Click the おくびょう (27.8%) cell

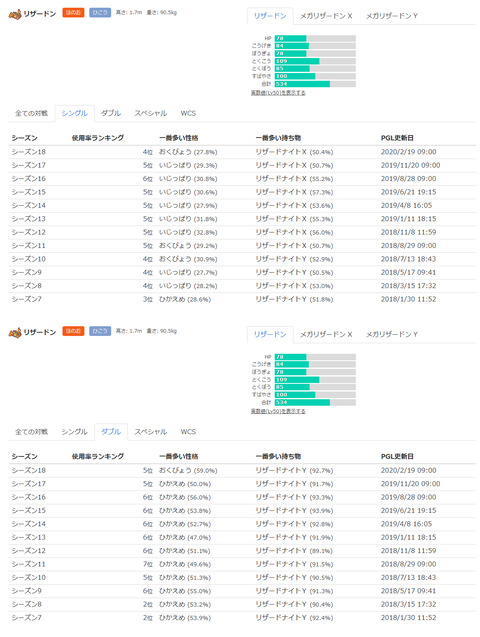coord(188,152)
